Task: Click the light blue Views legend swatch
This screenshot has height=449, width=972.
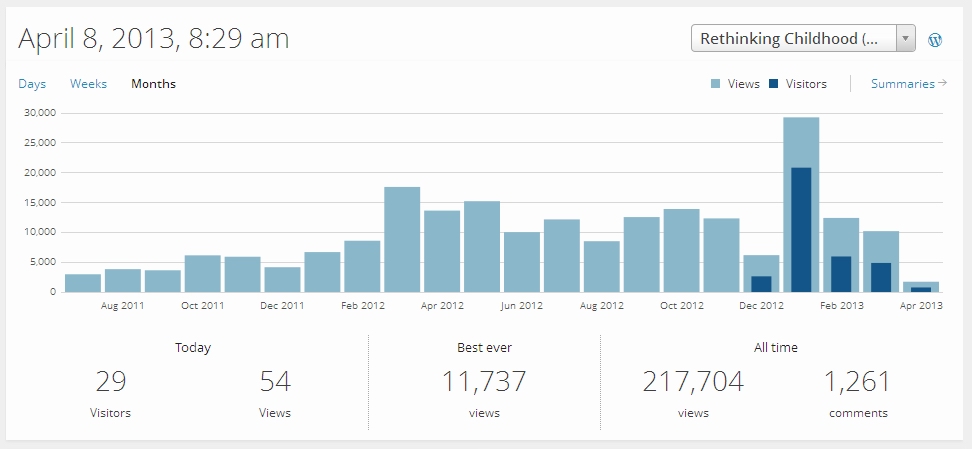Action: pyautogui.click(x=716, y=84)
